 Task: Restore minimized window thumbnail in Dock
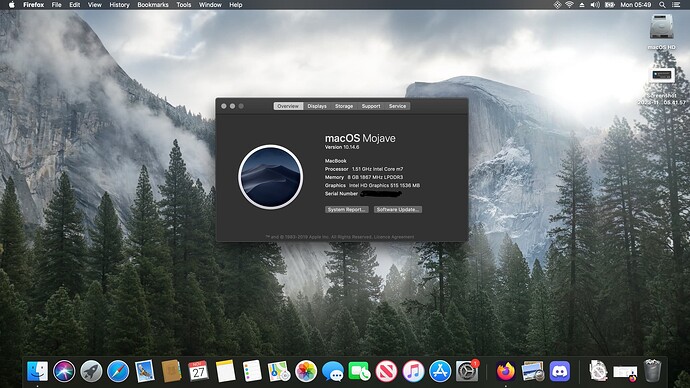[x=625, y=373]
